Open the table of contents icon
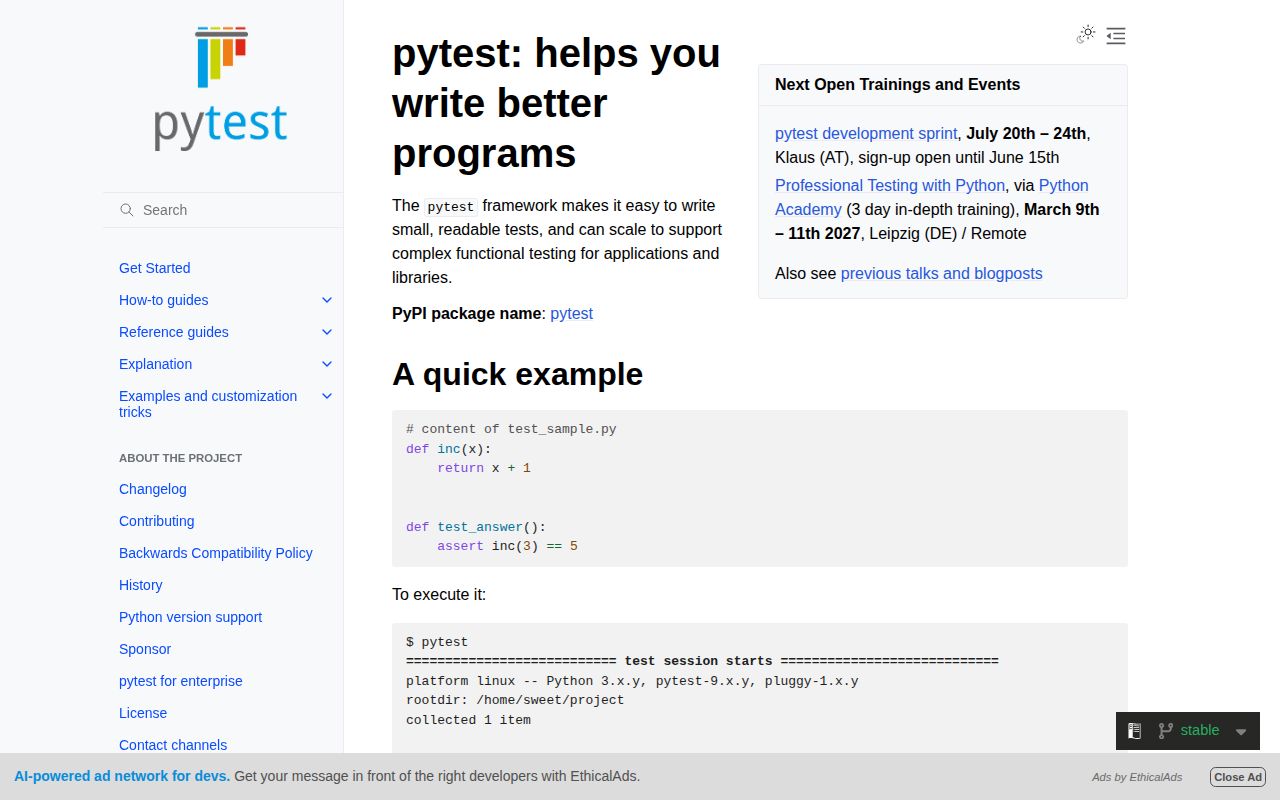Viewport: 1280px width, 800px height. point(1116,36)
